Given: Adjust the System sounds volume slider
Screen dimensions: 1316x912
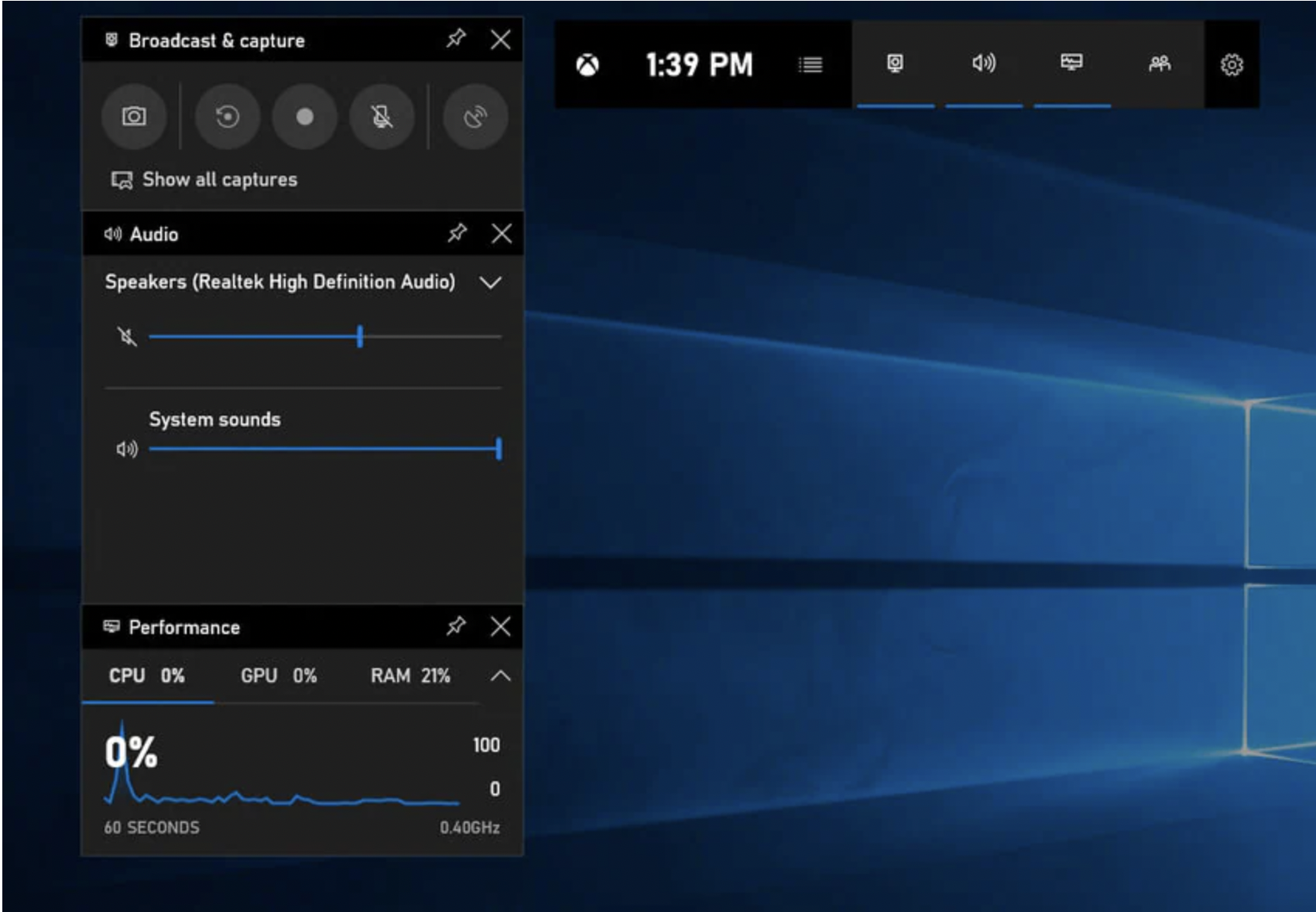Looking at the screenshot, I should click(325, 449).
